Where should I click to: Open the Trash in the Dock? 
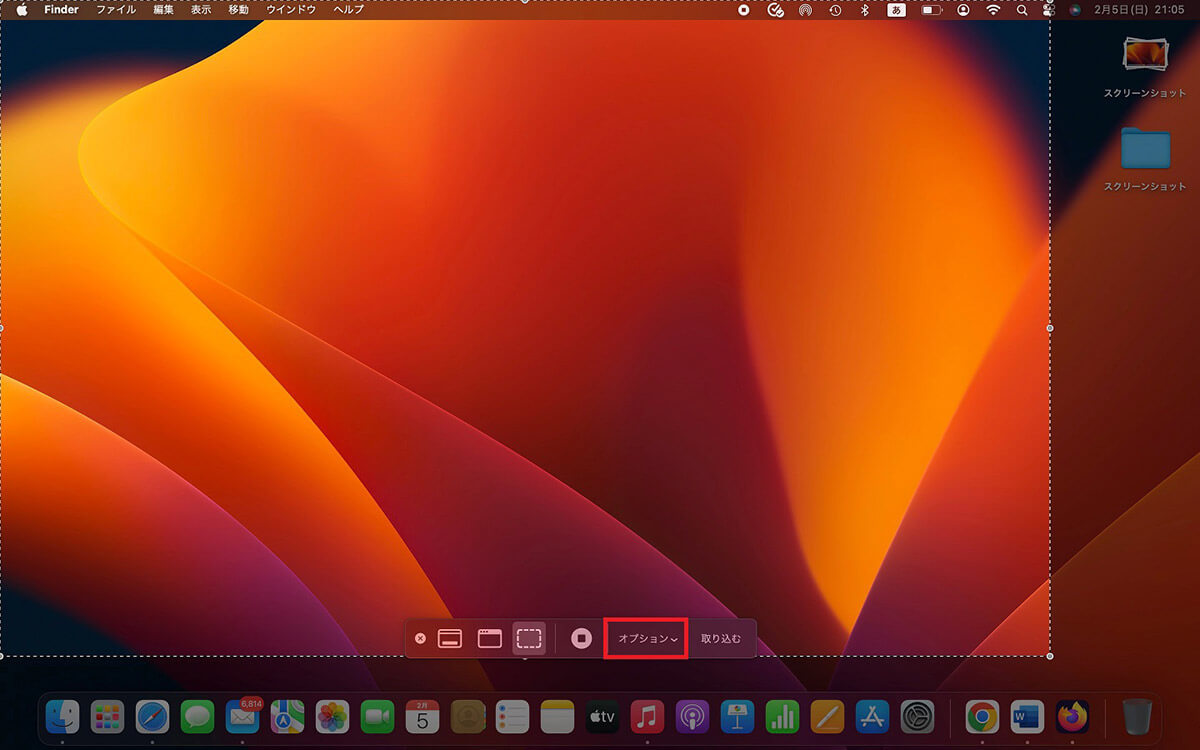tap(1137, 716)
